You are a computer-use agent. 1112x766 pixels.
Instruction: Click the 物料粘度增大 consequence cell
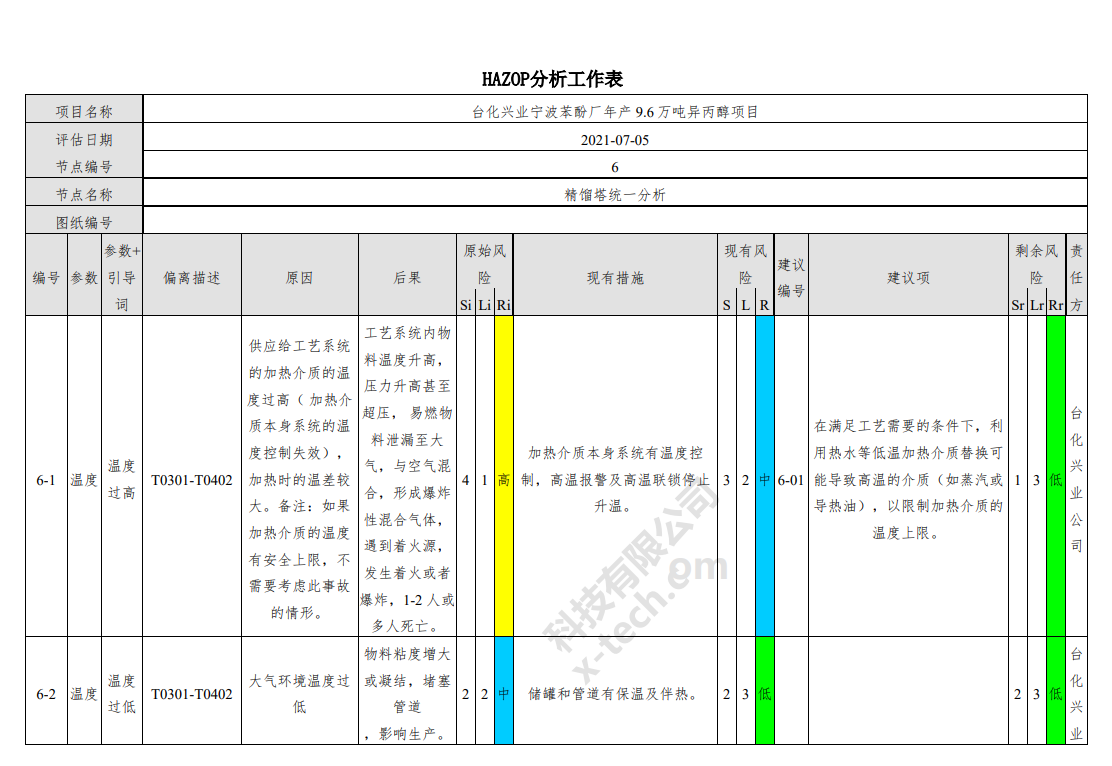pos(408,691)
